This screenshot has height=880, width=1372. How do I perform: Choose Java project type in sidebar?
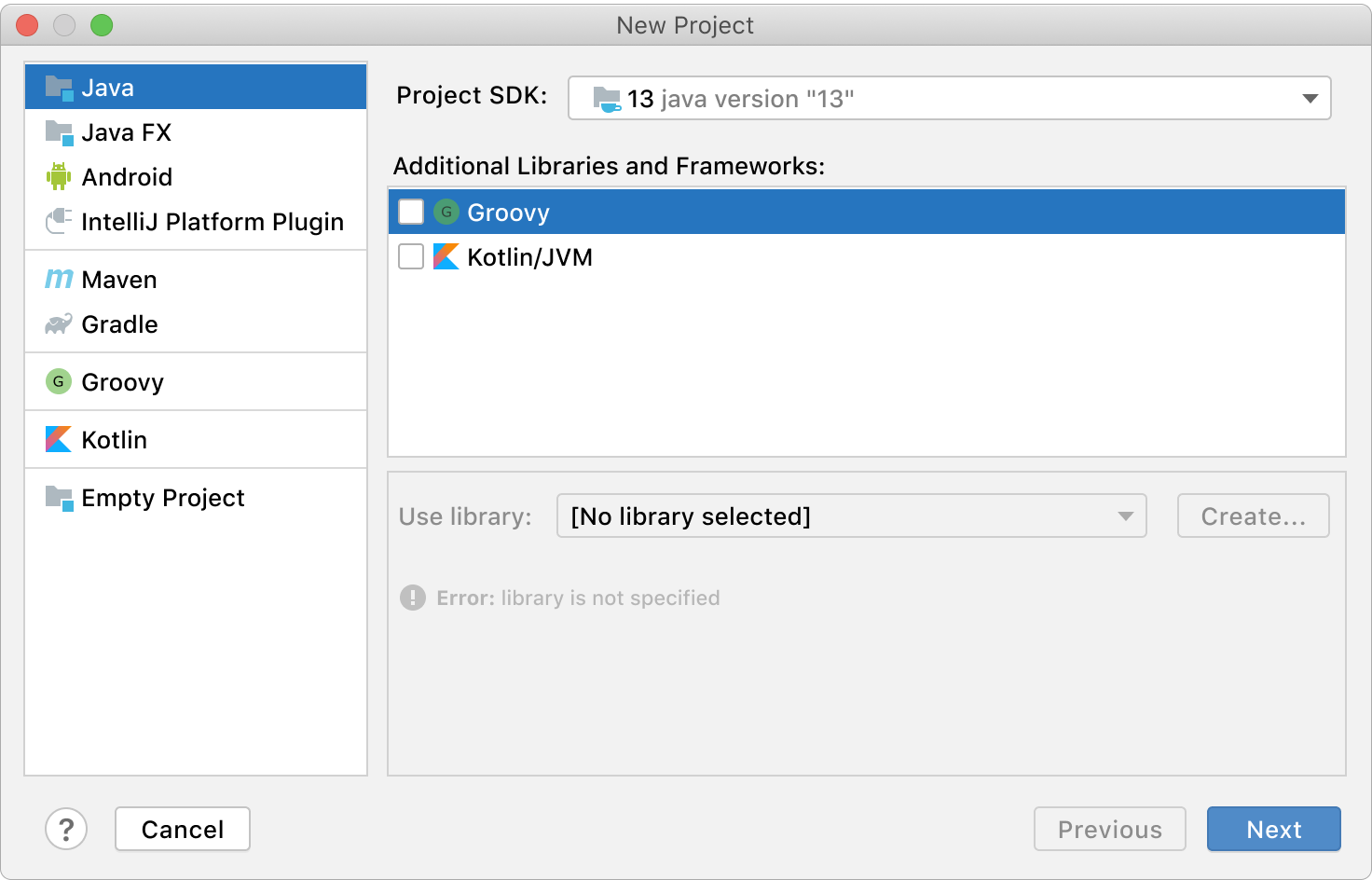tap(108, 88)
